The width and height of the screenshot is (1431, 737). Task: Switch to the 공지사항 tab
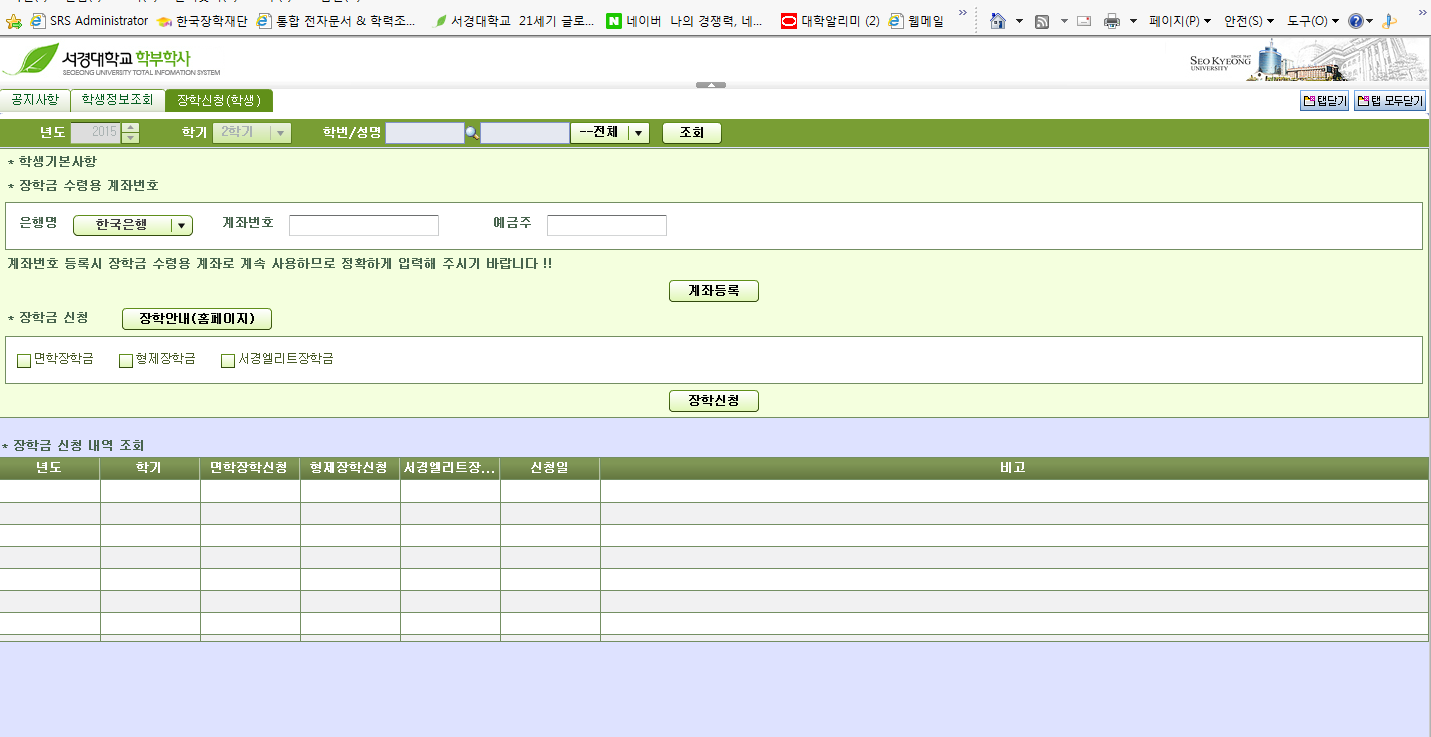36,100
